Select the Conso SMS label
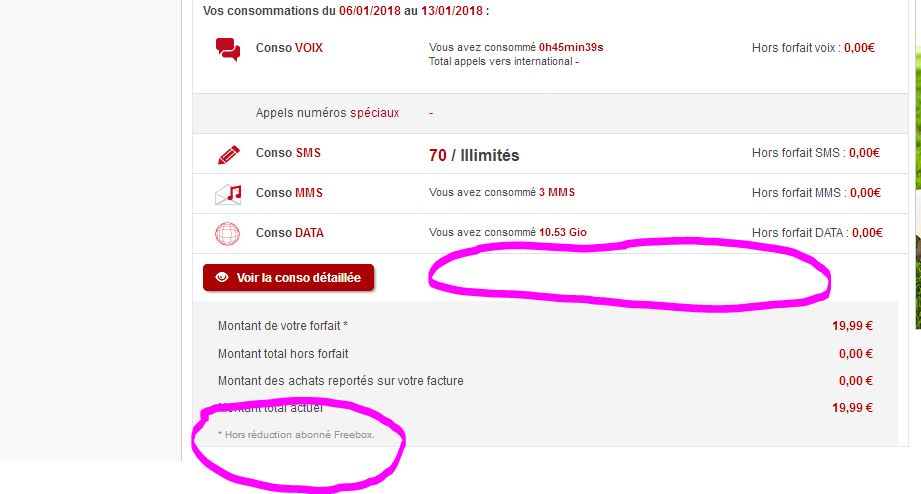 288,153
